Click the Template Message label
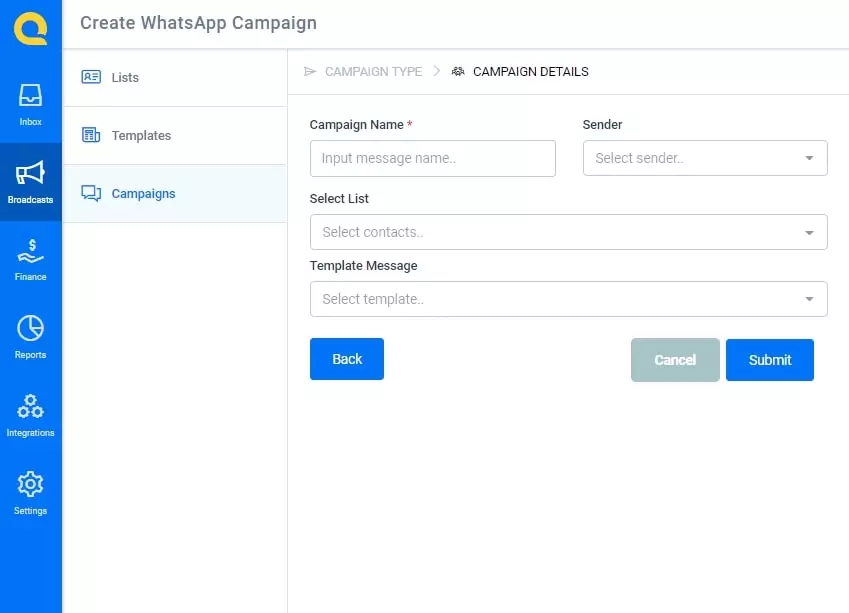Viewport: 849px width, 613px height. [363, 265]
